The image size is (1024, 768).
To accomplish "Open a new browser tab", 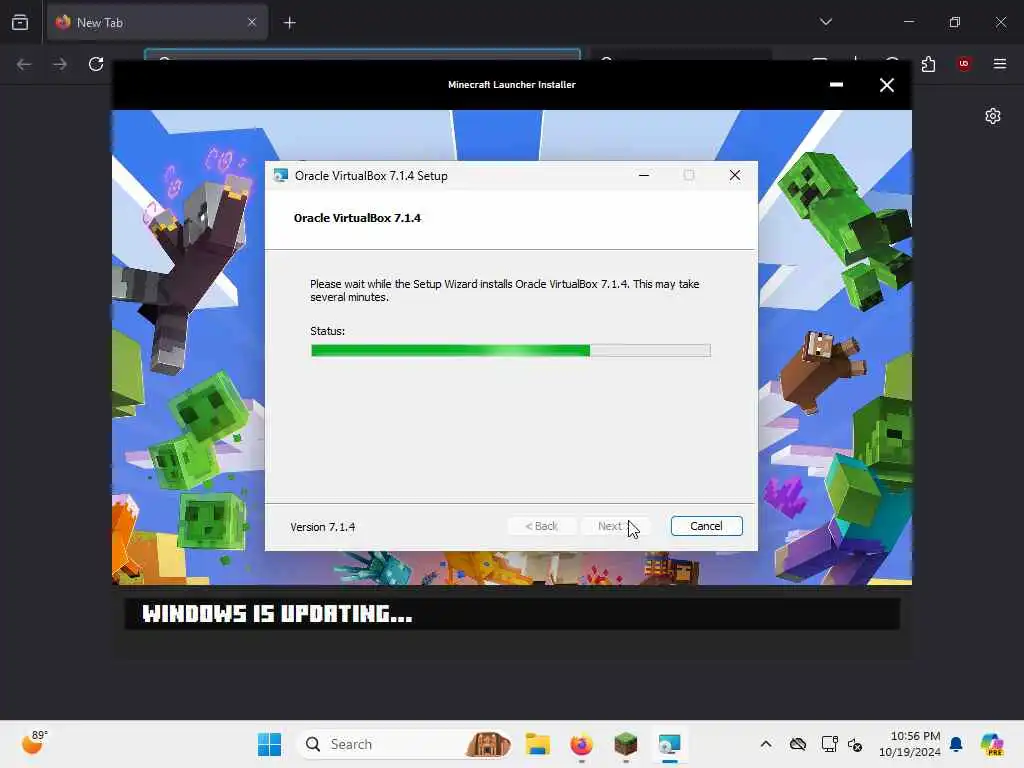I will pyautogui.click(x=290, y=23).
